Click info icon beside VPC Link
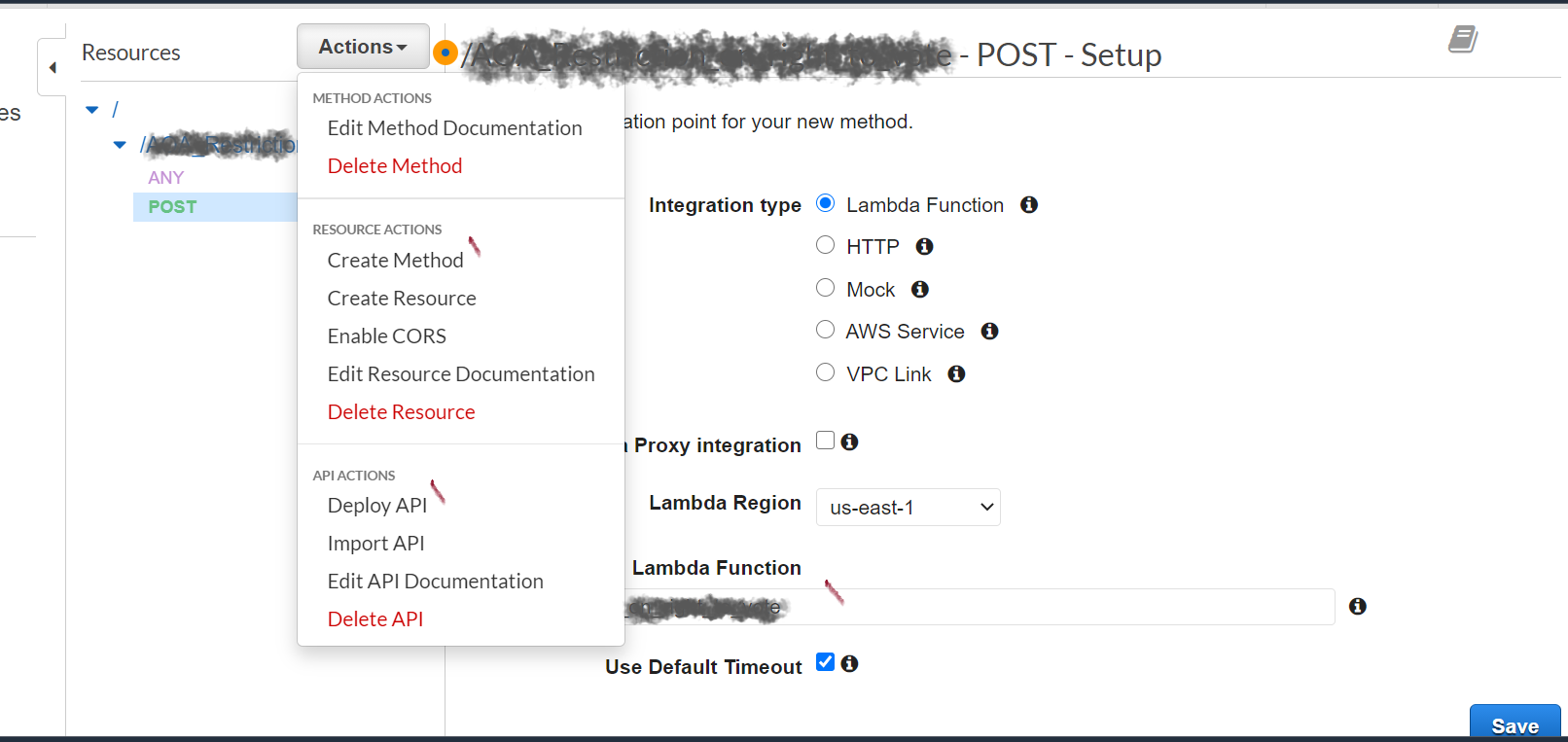 coord(957,374)
